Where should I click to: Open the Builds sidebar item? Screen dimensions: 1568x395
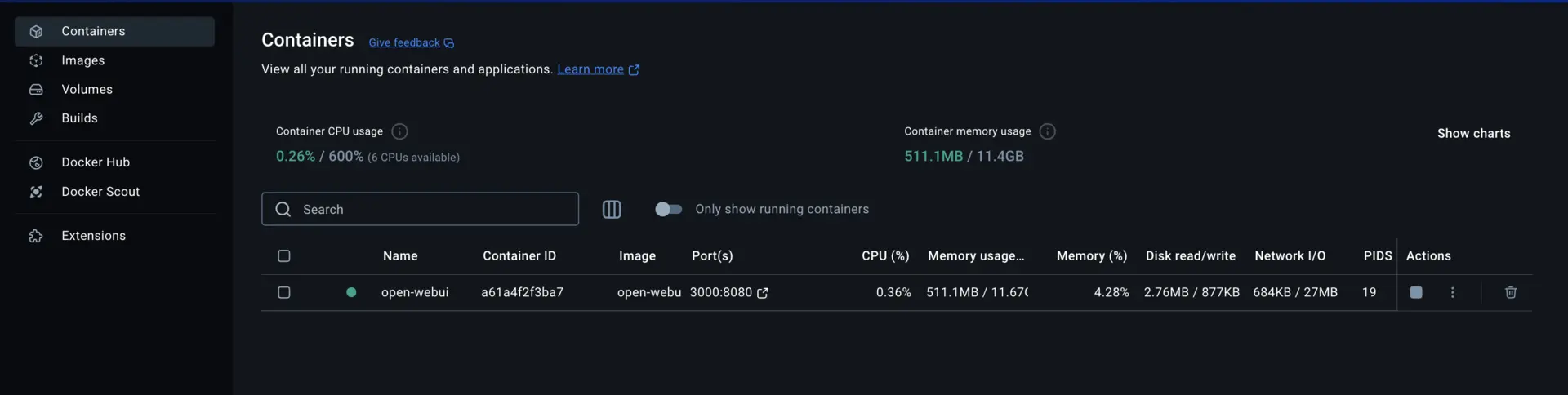(x=114, y=118)
